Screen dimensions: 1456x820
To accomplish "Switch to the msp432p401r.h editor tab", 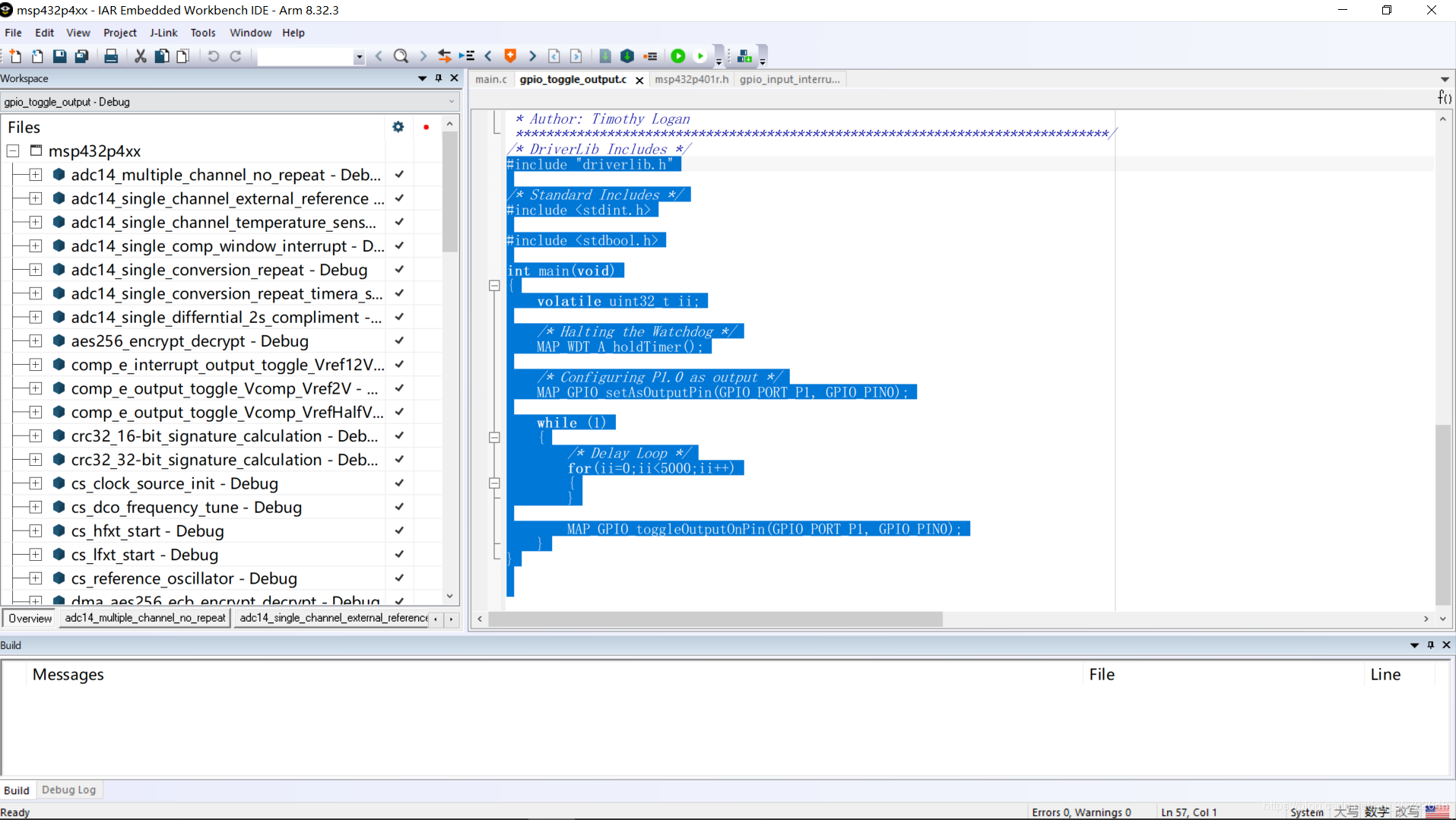I will click(690, 79).
